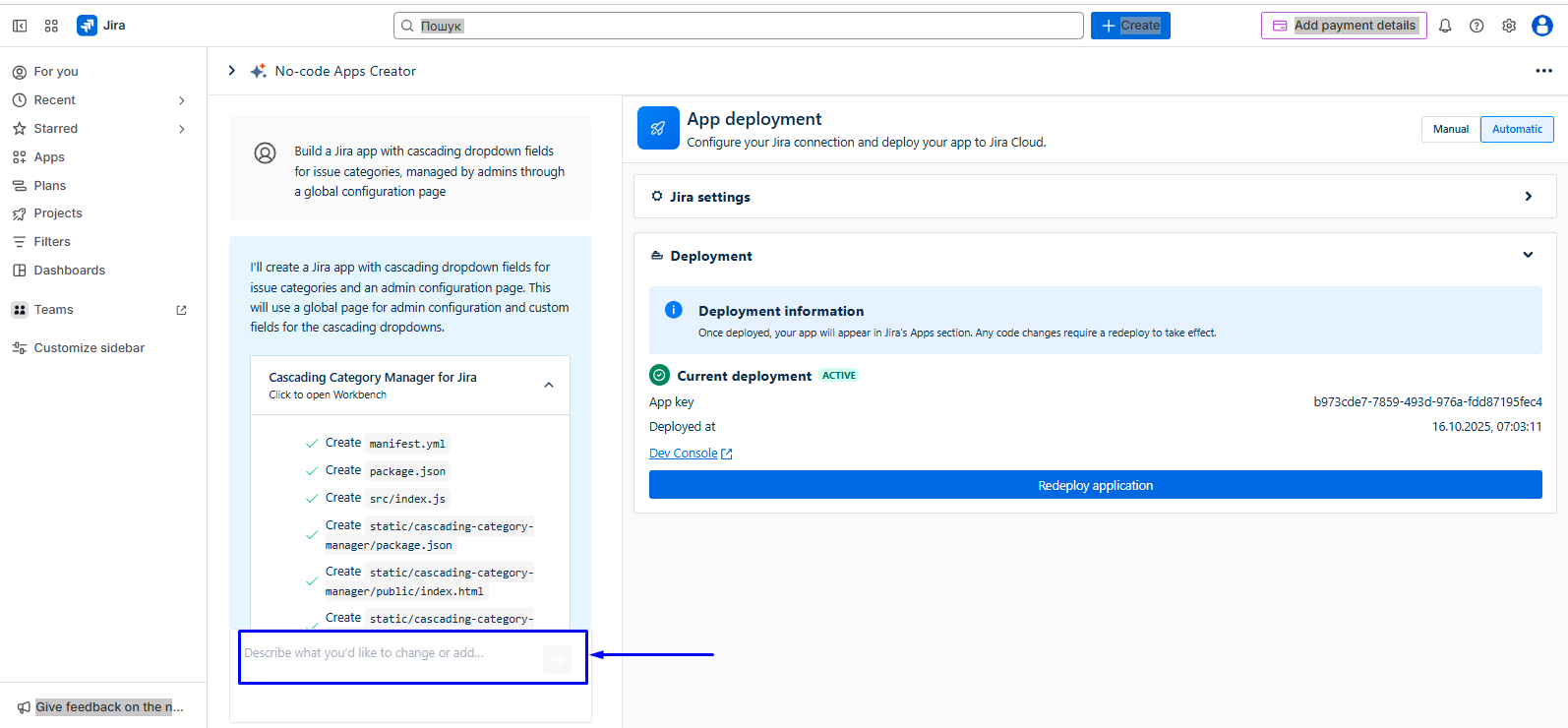This screenshot has width=1568, height=728.
Task: Switch deployment mode to Automatic
Action: pyautogui.click(x=1517, y=129)
